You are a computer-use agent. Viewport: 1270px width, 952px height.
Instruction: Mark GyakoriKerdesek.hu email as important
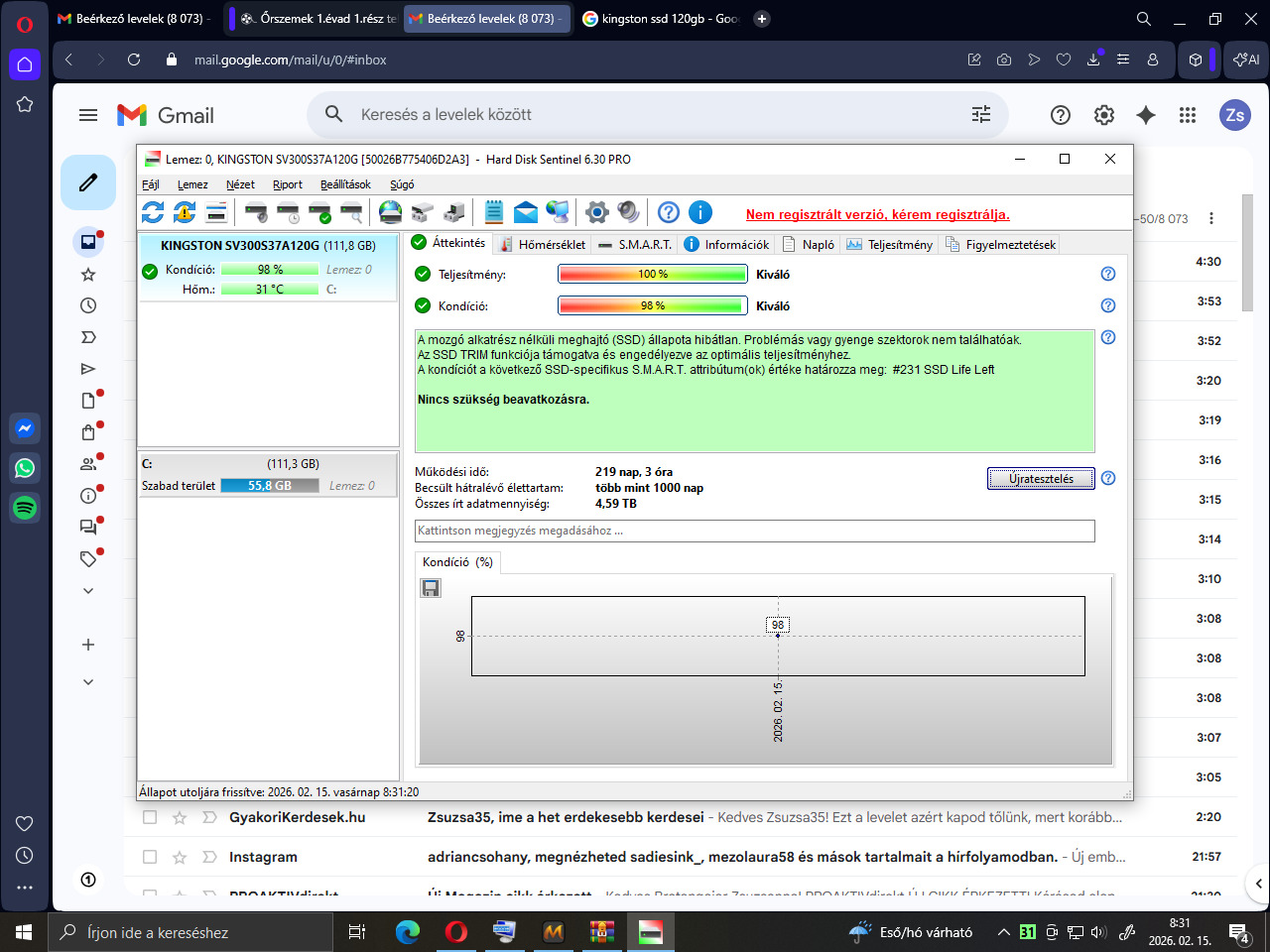209,817
